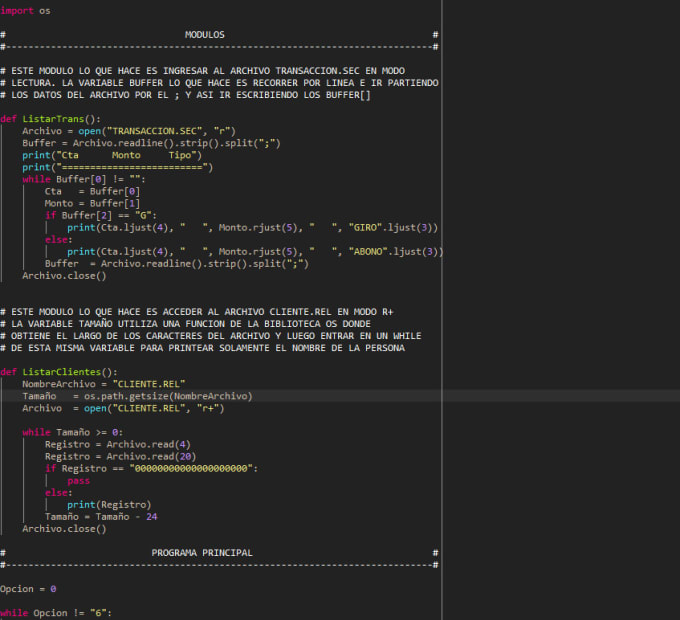The height and width of the screenshot is (620, 680).
Task: Click the print line containing "ABONO"
Action: point(255,251)
